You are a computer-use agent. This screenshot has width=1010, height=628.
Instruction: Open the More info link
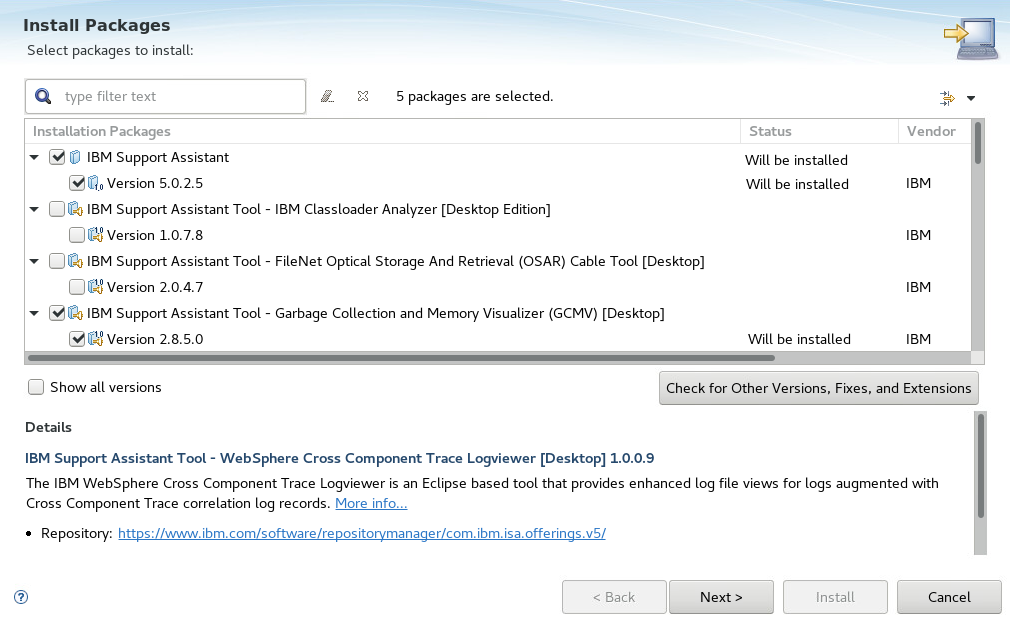click(x=371, y=504)
